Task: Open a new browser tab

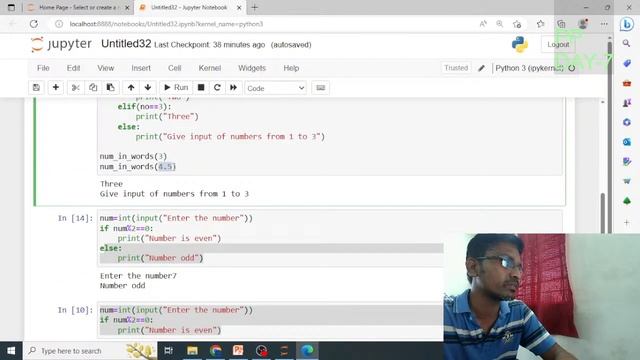Action: 255,7
